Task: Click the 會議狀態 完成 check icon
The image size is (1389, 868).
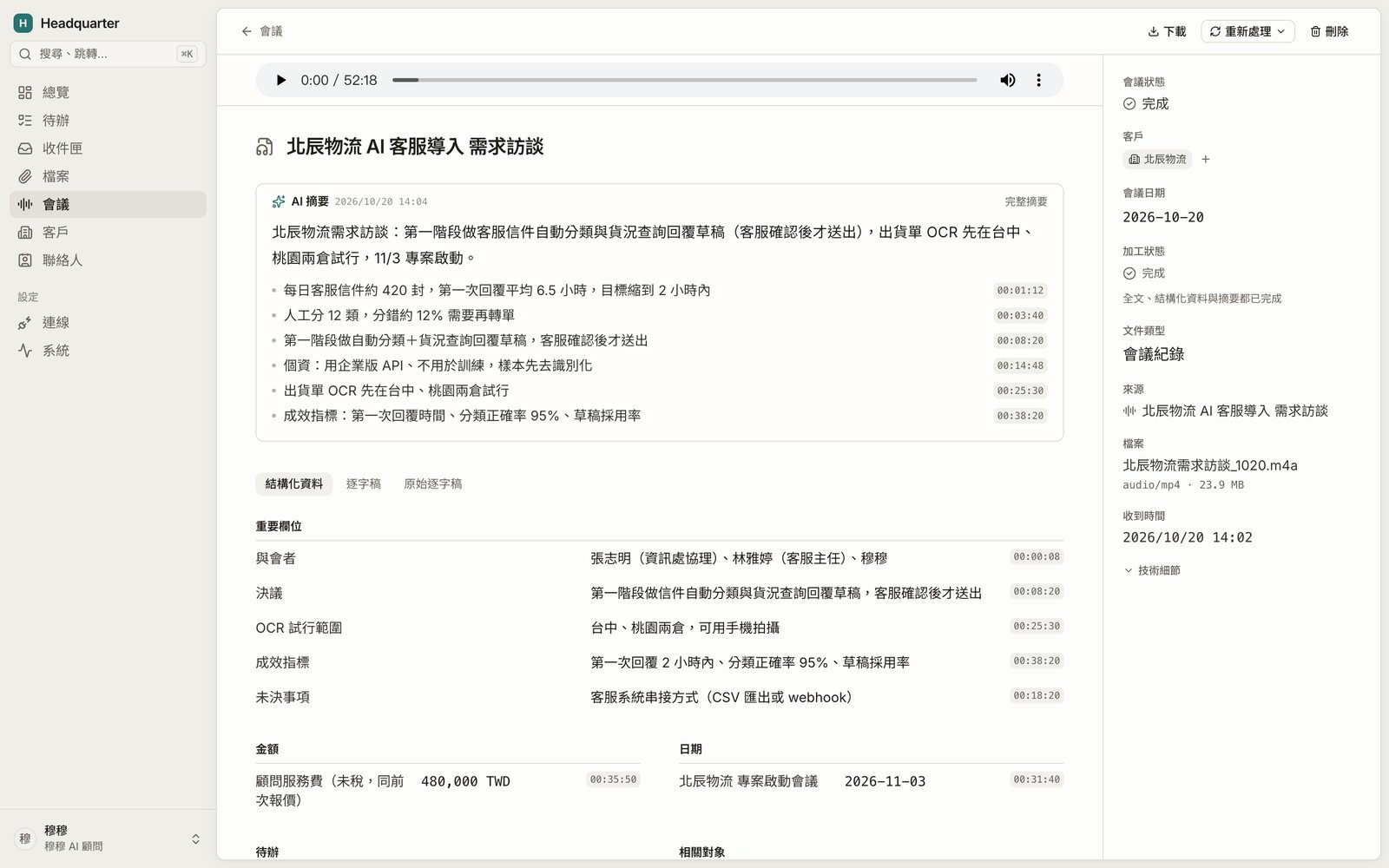Action: coord(1129,103)
